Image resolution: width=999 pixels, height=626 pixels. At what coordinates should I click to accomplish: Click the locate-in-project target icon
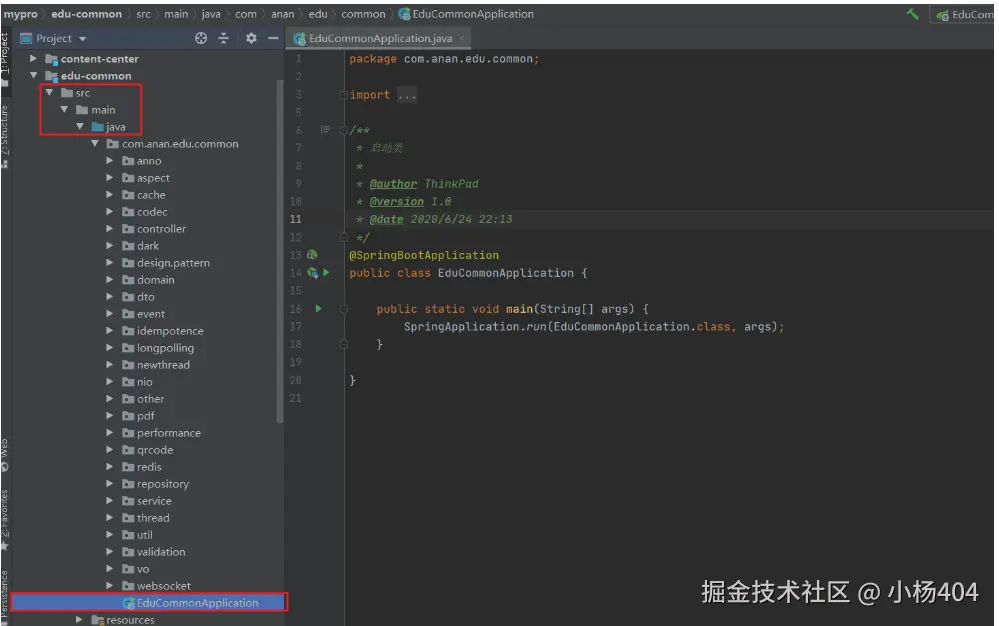201,38
